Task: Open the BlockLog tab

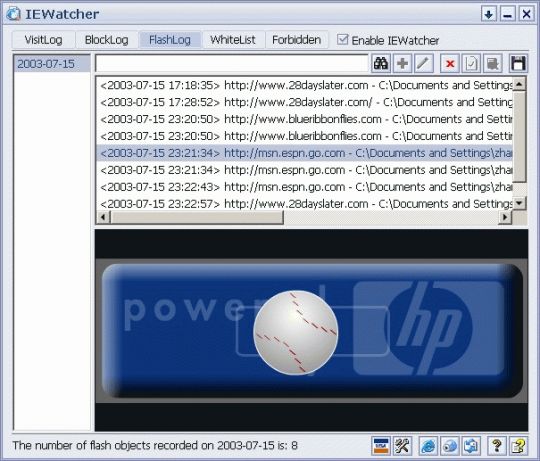Action: click(x=107, y=40)
